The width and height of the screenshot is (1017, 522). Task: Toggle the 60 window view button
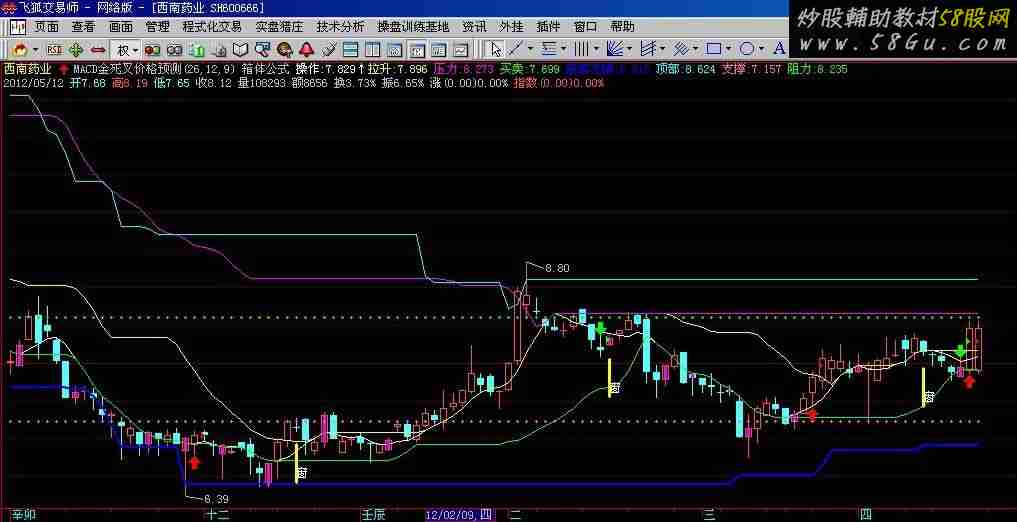click(395, 49)
